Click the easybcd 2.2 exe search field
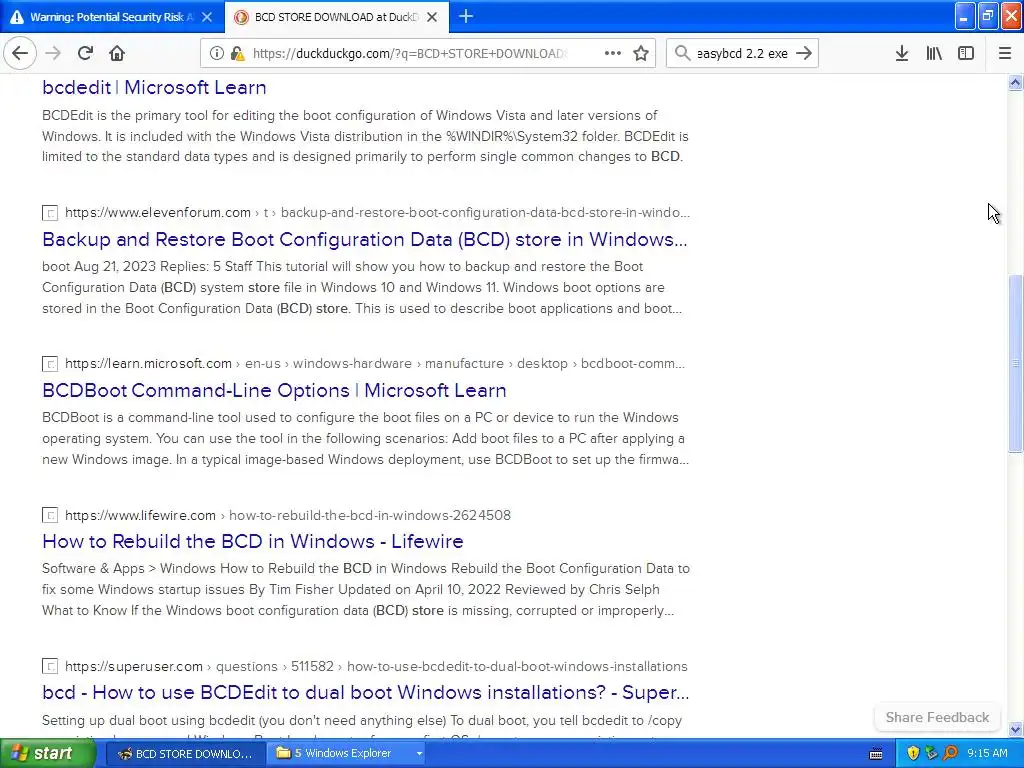1024x768 pixels. [742, 54]
